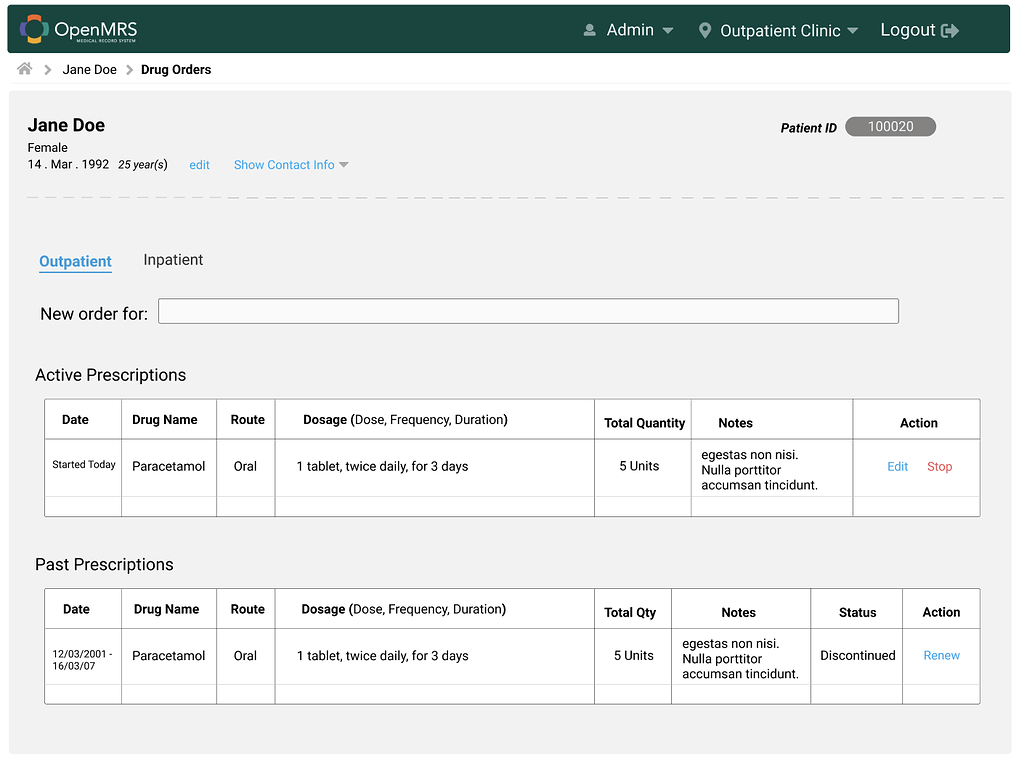This screenshot has height=764, width=1024.
Task: Click the Admin user icon
Action: (x=589, y=30)
